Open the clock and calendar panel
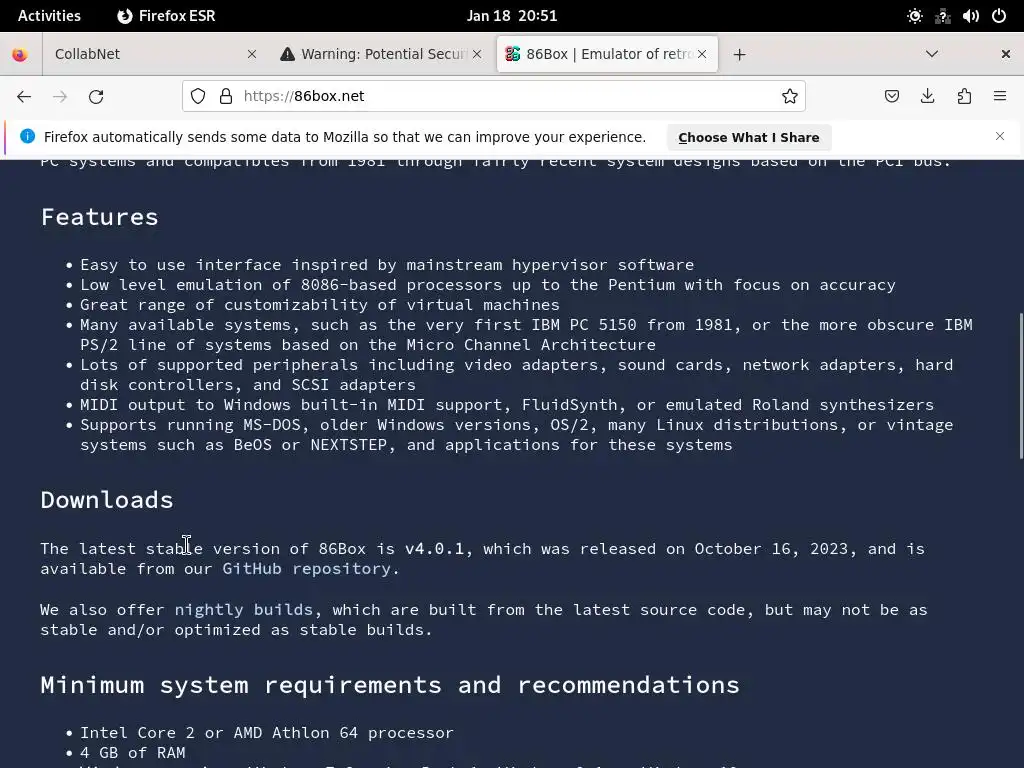Image resolution: width=1024 pixels, height=768 pixels. tap(511, 16)
